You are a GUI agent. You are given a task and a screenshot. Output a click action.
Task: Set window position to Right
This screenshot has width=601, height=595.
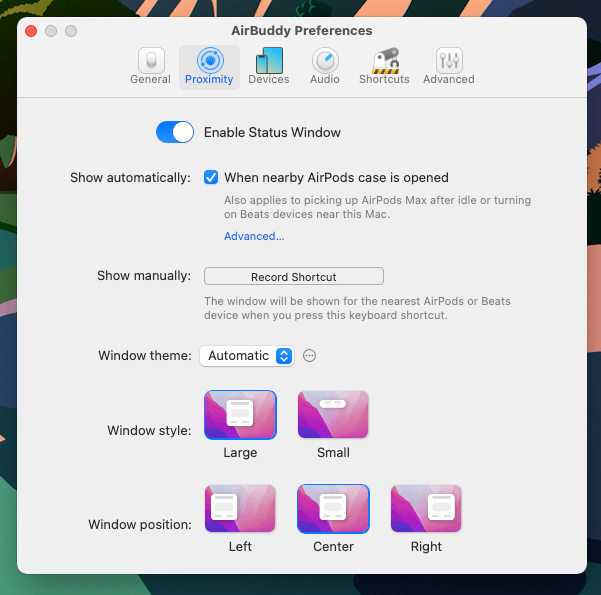tap(426, 509)
